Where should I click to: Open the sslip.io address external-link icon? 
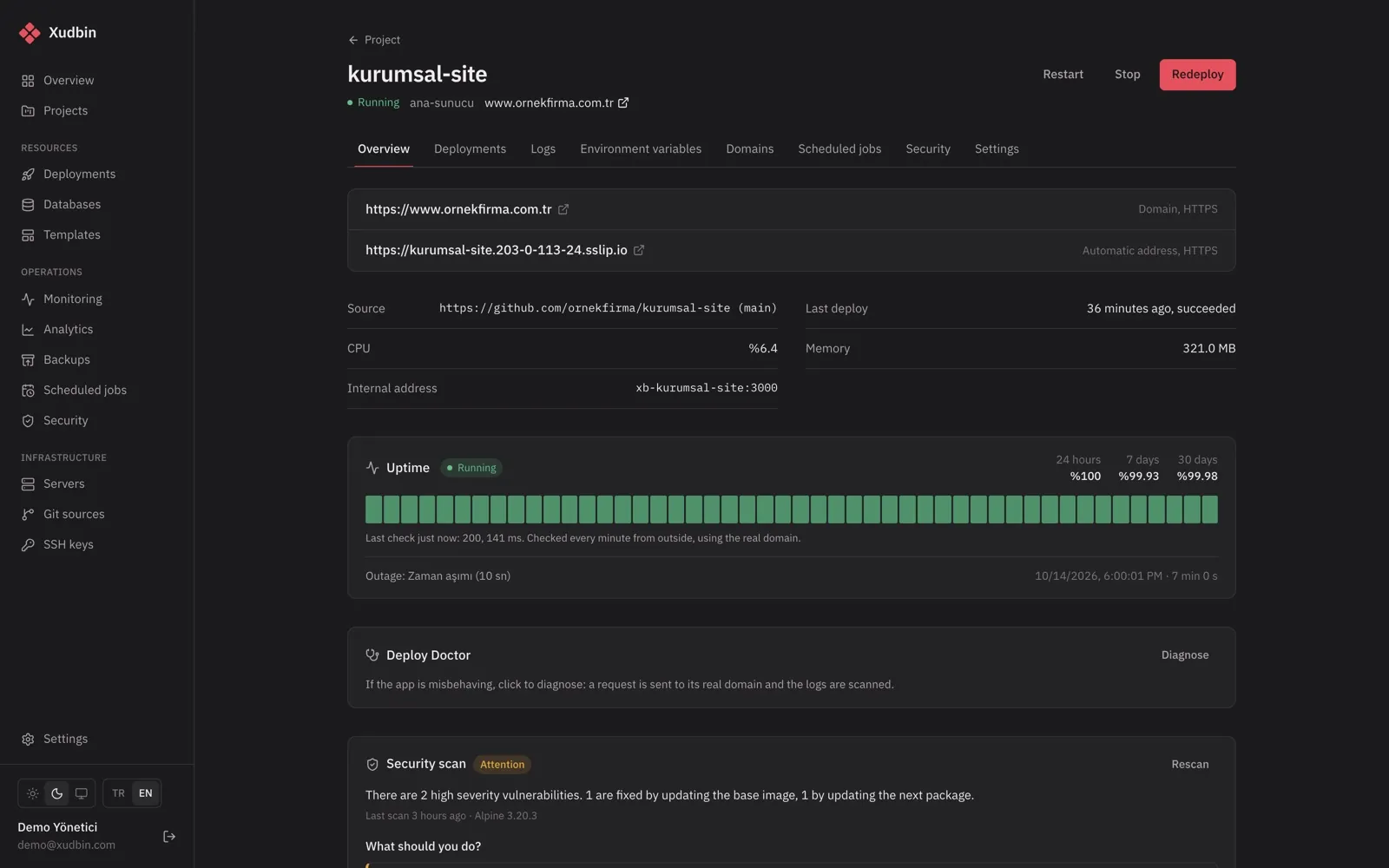coord(639,251)
